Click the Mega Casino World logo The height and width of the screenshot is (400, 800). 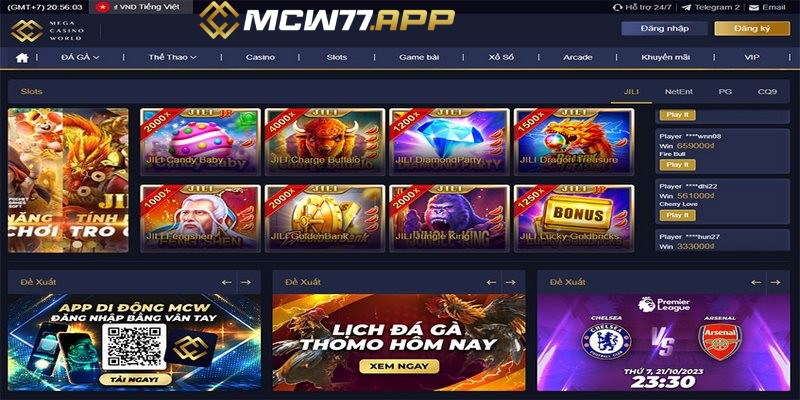click(x=47, y=31)
